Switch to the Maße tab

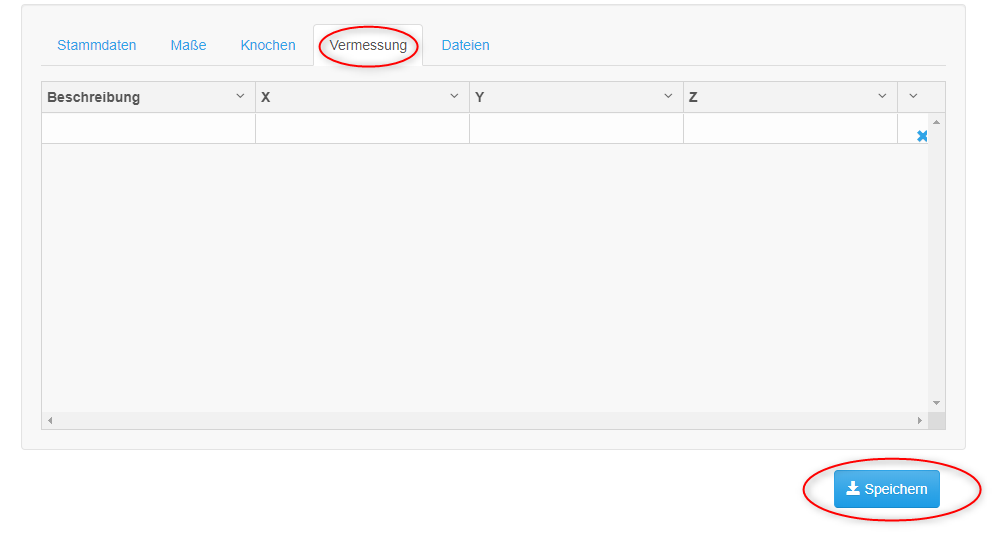click(x=188, y=45)
